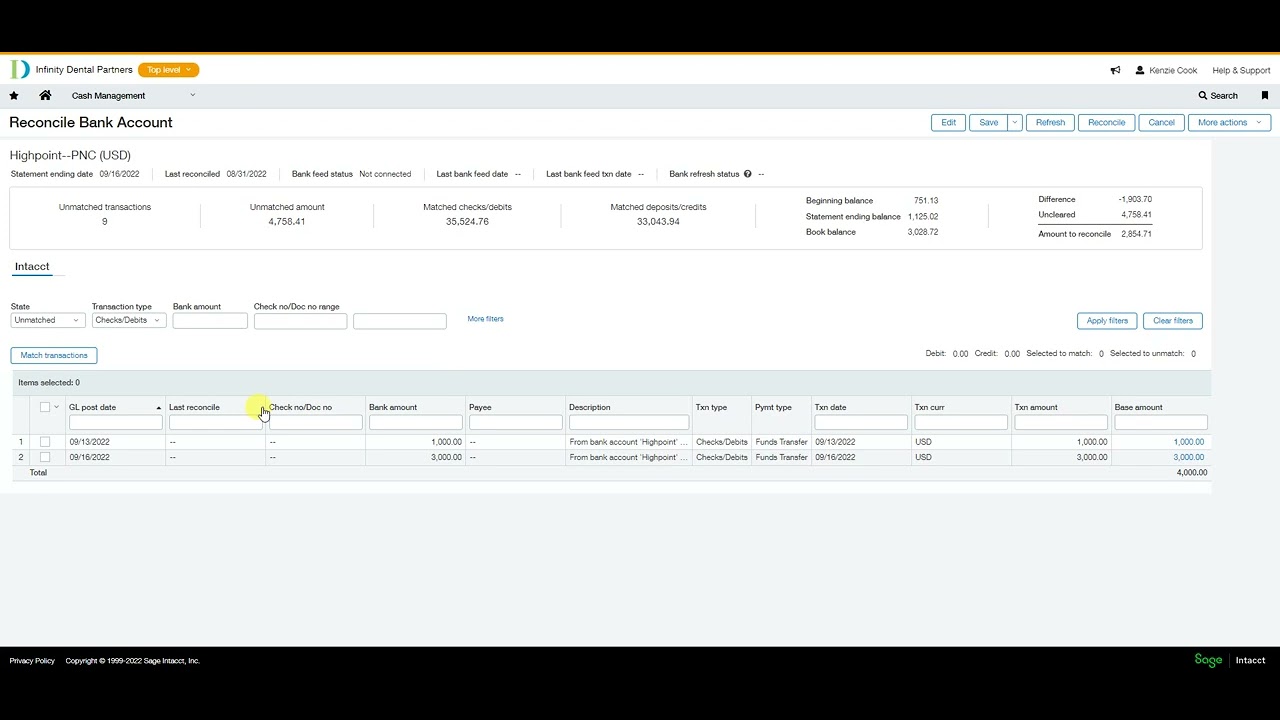Click the Pymt type column header

(x=773, y=407)
